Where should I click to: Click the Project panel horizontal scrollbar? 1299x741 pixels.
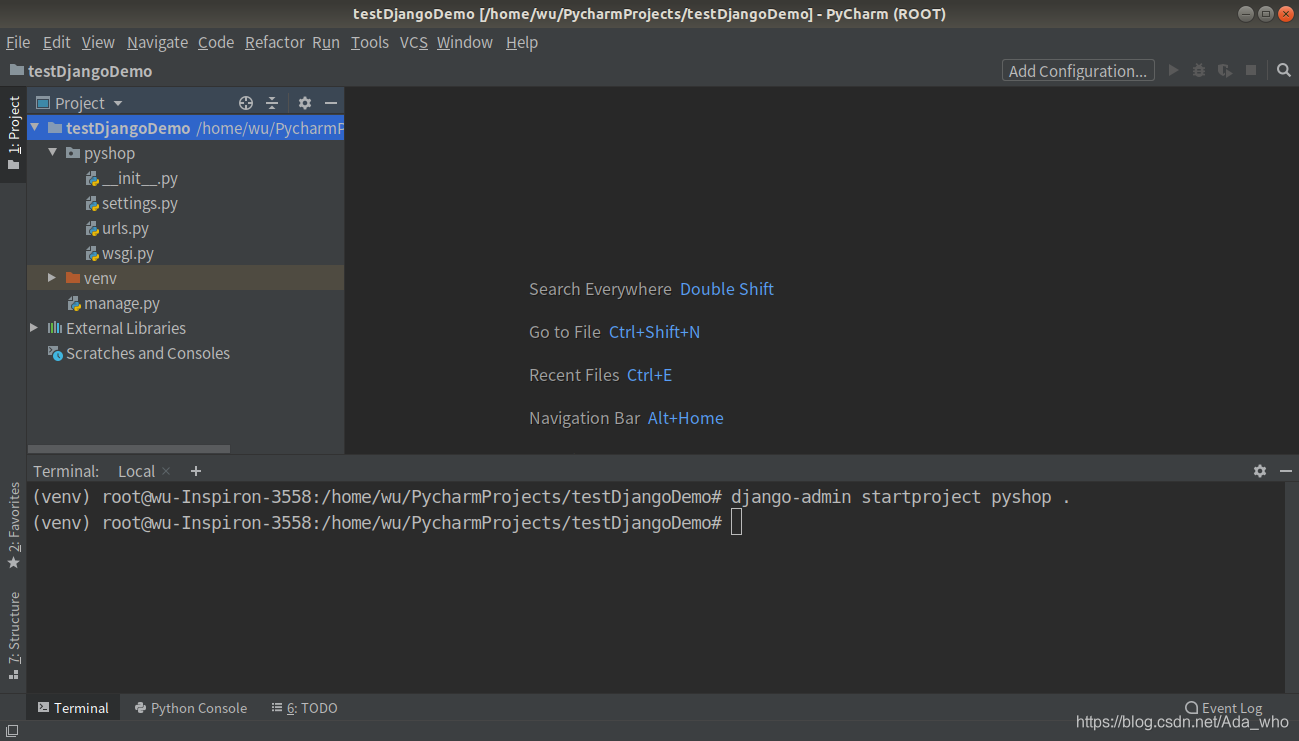pos(129,449)
